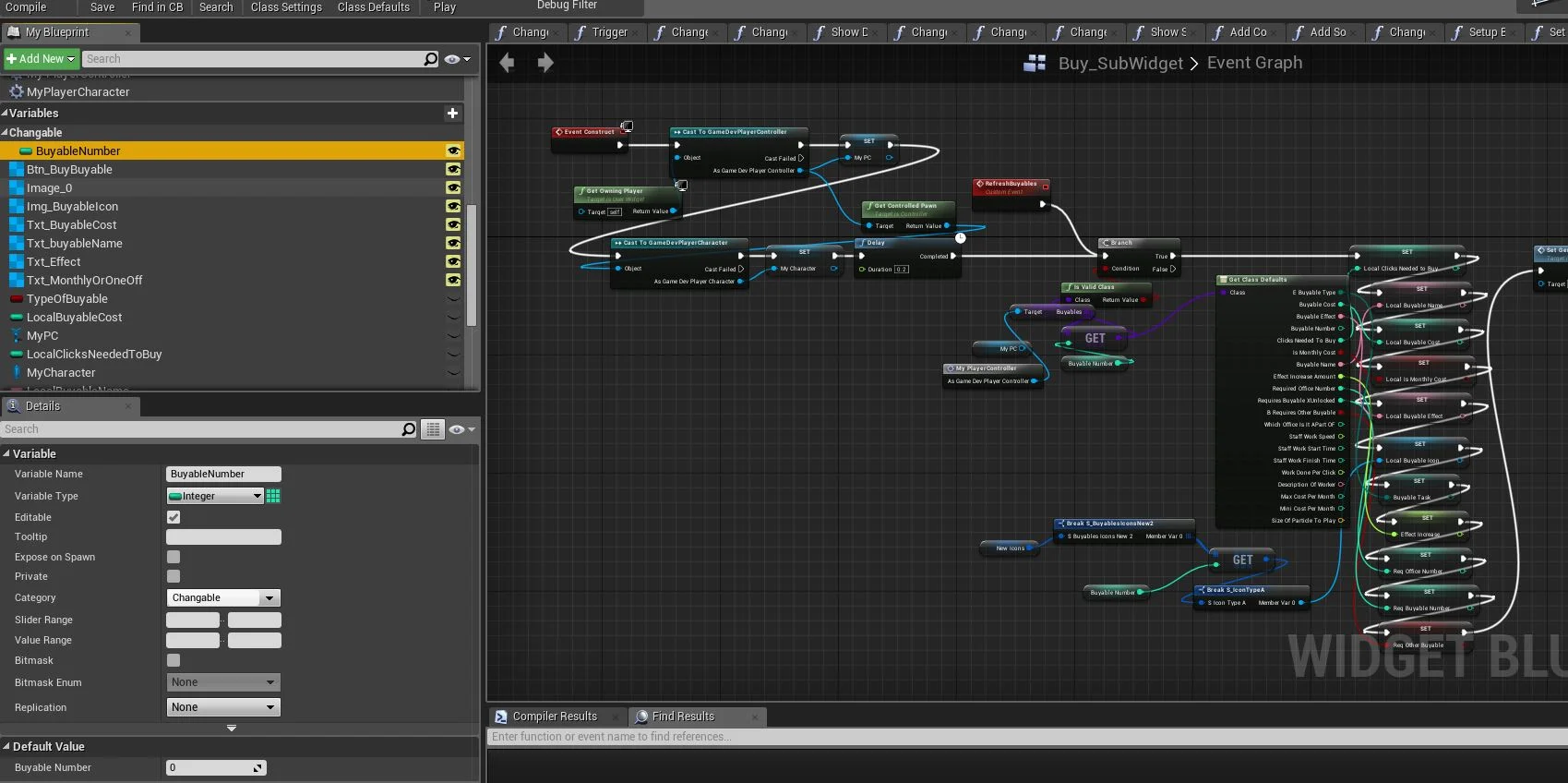The width and height of the screenshot is (1568, 783).
Task: Toggle the Editable checkbox
Action: [x=174, y=517]
